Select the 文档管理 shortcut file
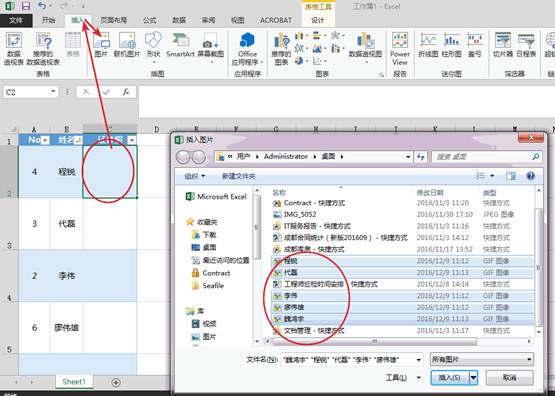Screen dimensions: 555x396 [402, 331]
